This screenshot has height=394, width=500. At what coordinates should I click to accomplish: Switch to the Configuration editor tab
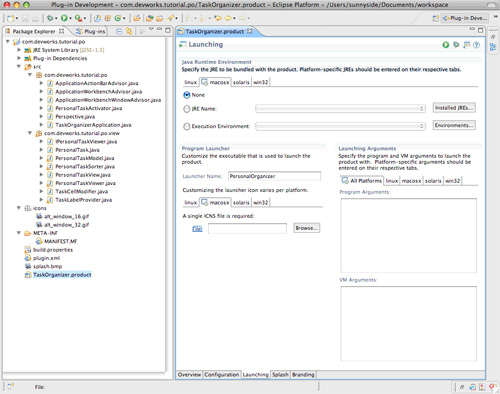222,375
